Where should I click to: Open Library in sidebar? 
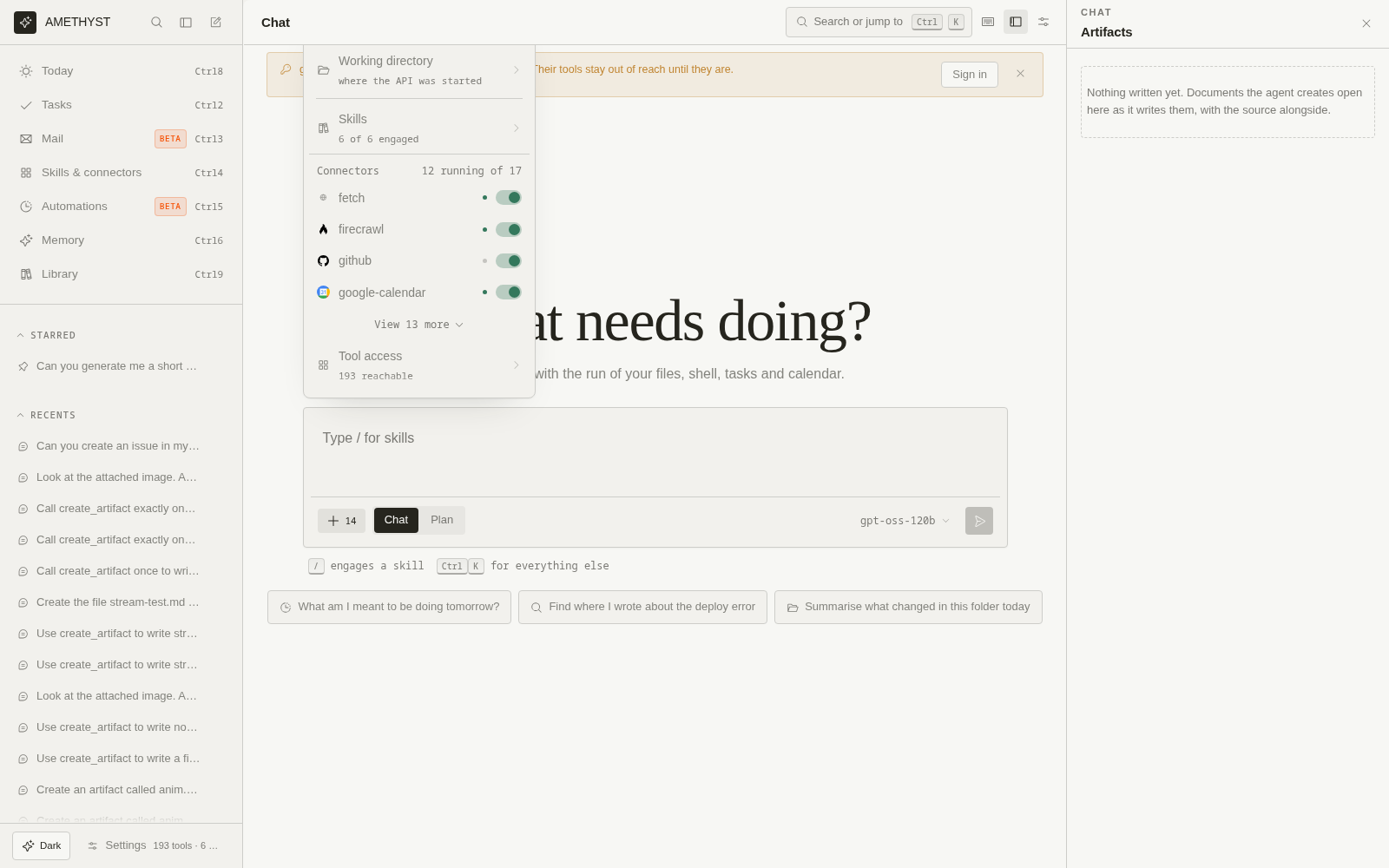point(122,274)
